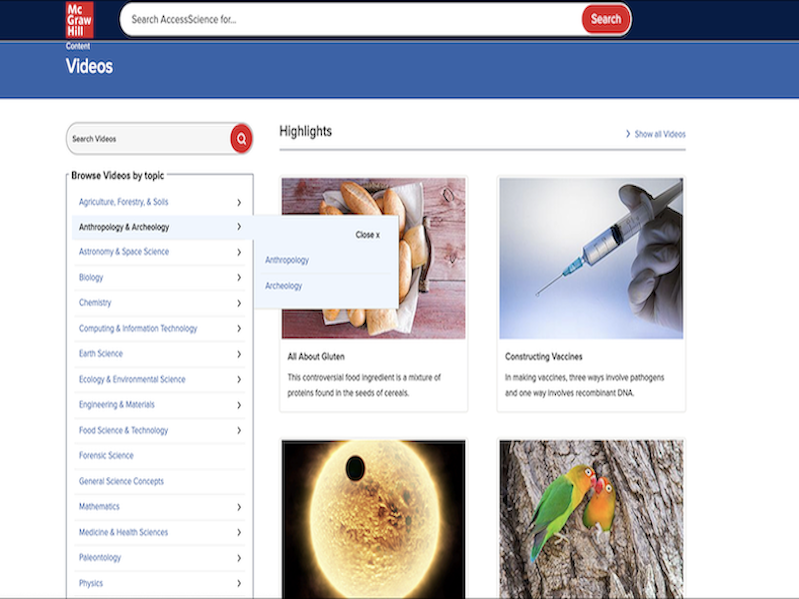The width and height of the screenshot is (799, 599).
Task: Select Archeology from the flyout submenu
Action: click(283, 286)
